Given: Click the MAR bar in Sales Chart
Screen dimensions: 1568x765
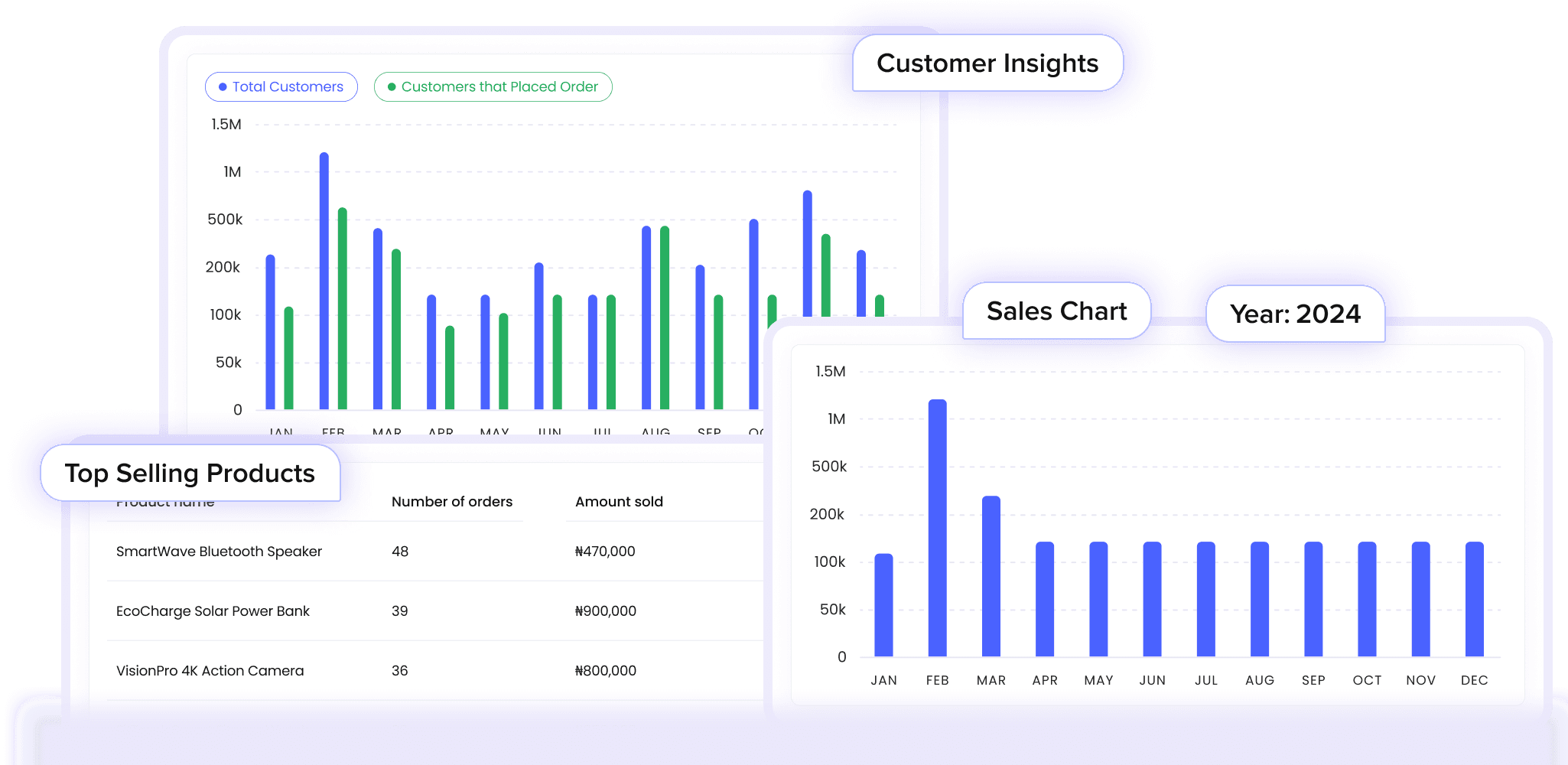Looking at the screenshot, I should 991,576.
